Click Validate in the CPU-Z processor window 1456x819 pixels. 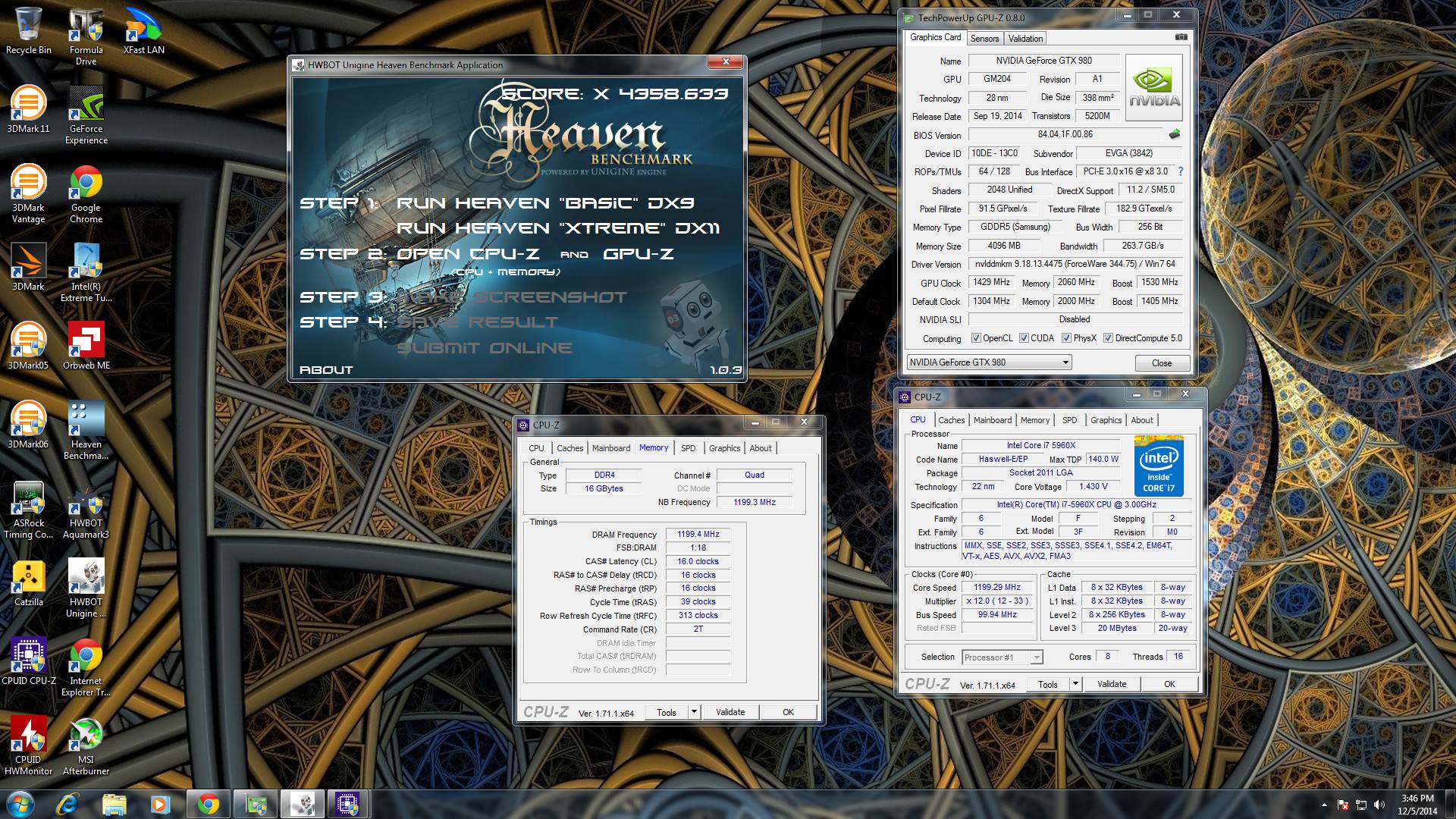coord(1112,684)
